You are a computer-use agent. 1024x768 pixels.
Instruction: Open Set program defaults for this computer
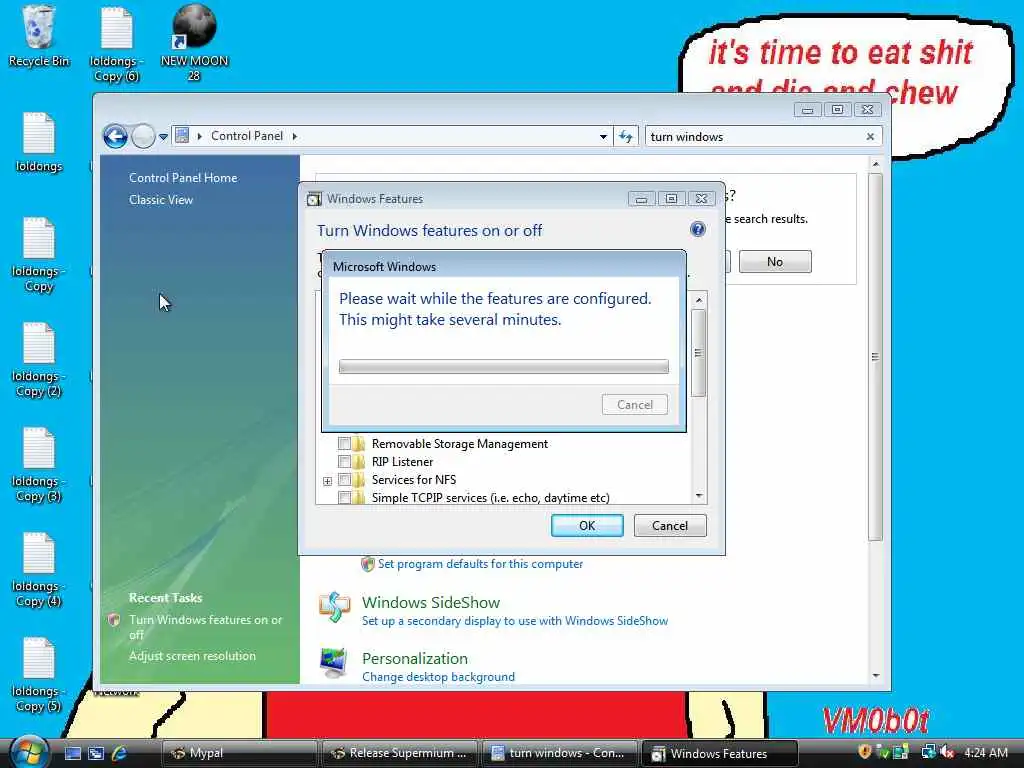pyautogui.click(x=480, y=564)
